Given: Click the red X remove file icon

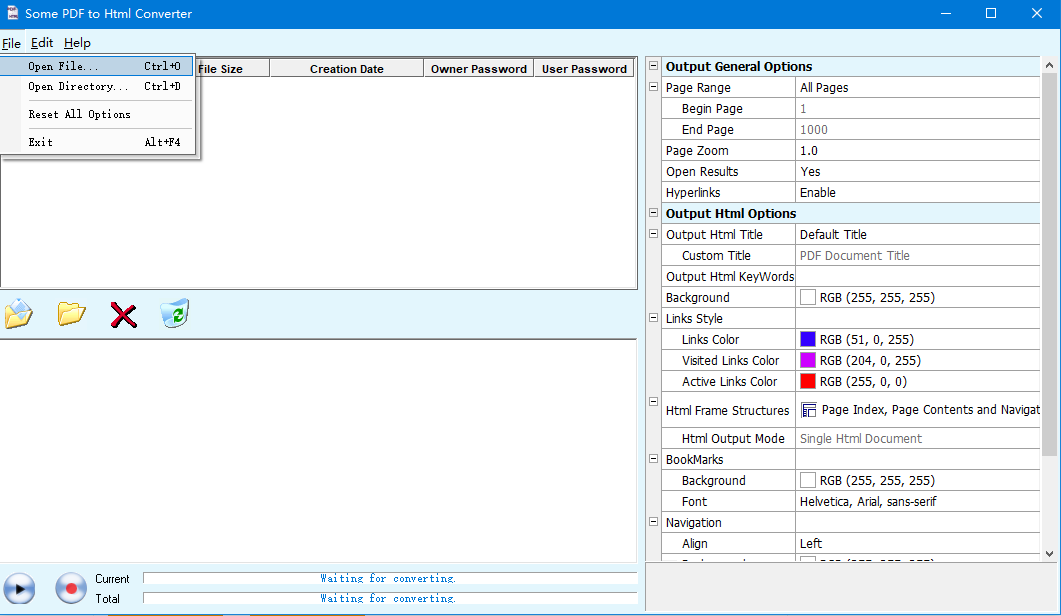Looking at the screenshot, I should (x=124, y=315).
